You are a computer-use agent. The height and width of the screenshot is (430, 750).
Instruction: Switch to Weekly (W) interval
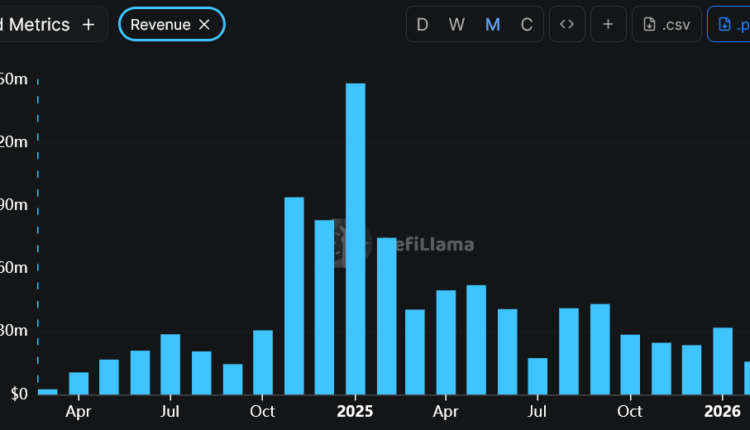pyautogui.click(x=456, y=24)
